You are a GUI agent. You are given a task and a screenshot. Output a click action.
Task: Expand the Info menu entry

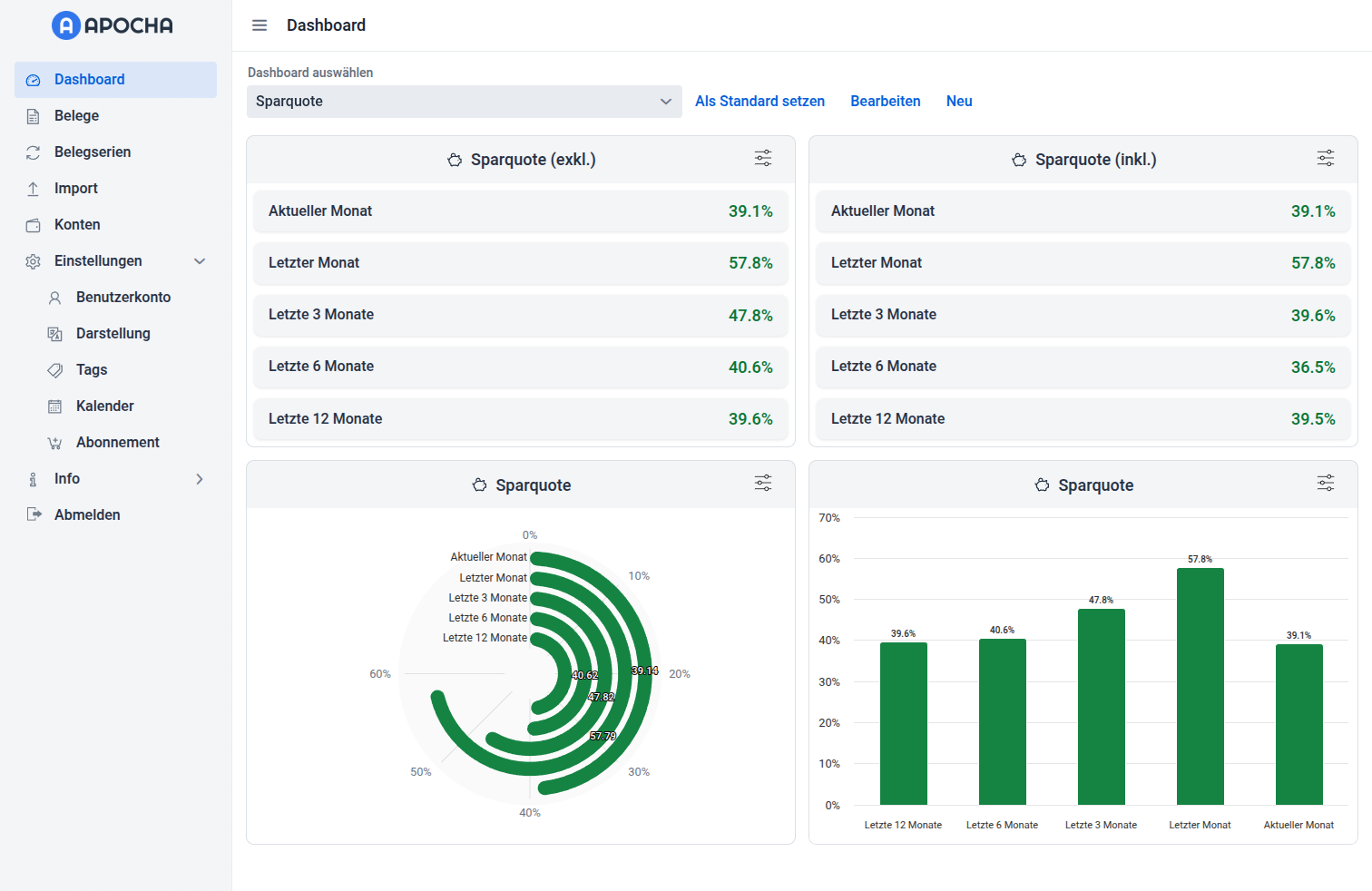click(200, 478)
